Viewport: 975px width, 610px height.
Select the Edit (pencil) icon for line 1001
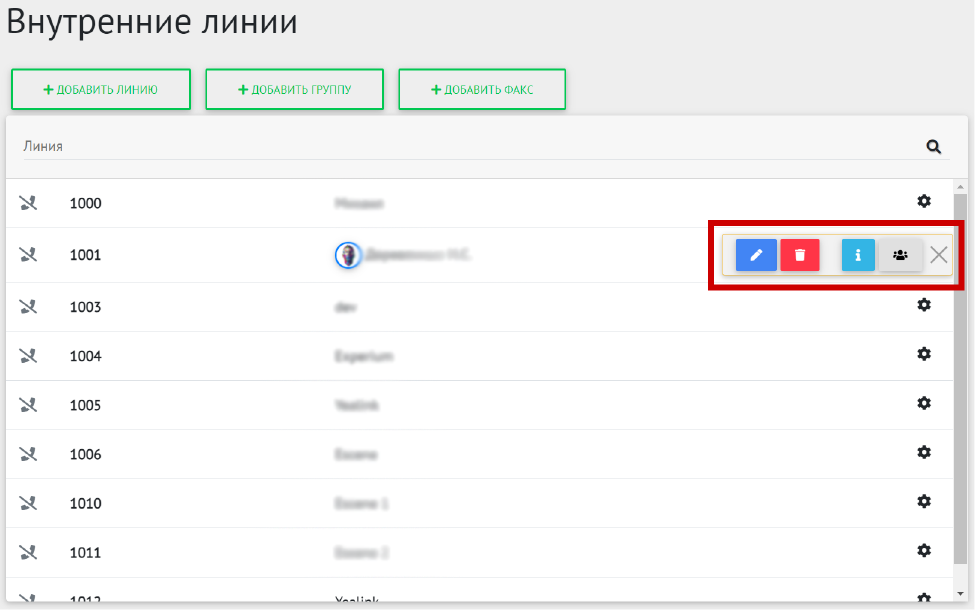756,255
